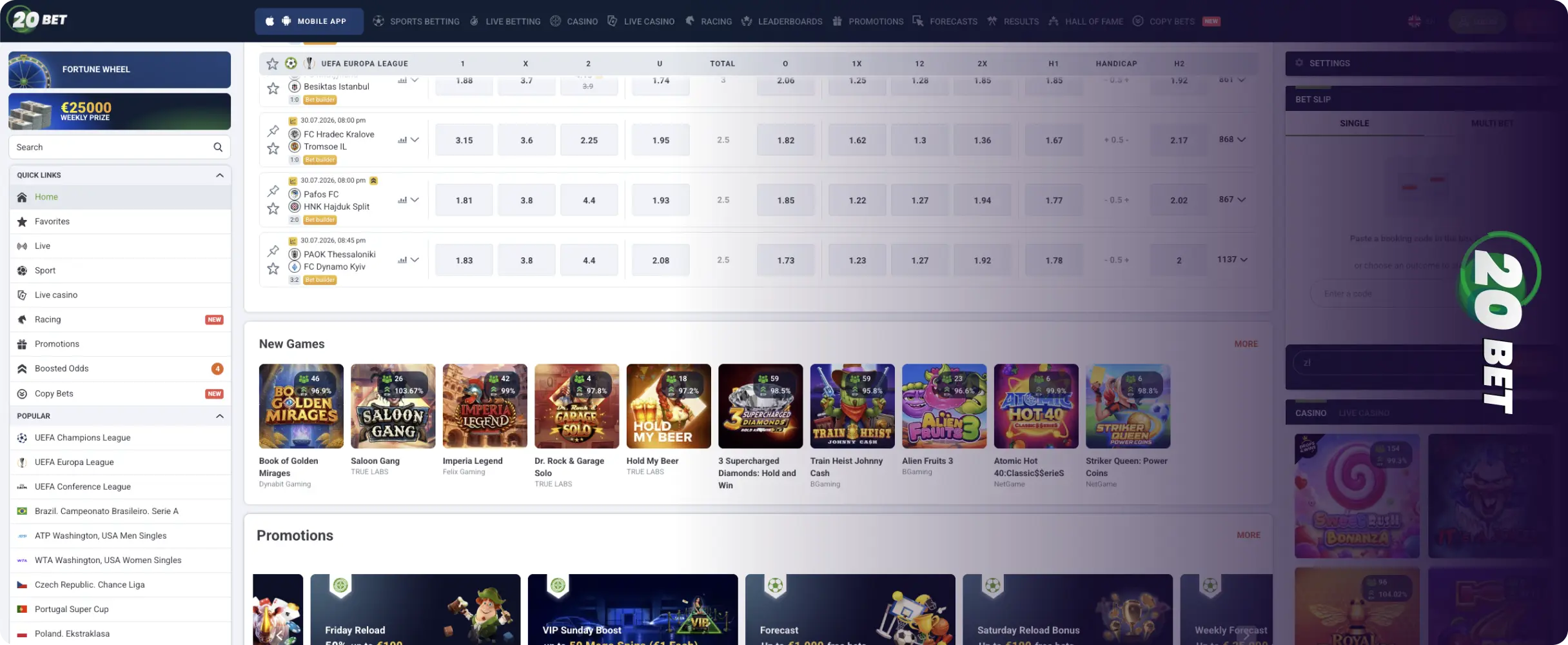Open Copy Bets in sidebar
Viewport: 1568px width, 645px height.
tap(120, 393)
